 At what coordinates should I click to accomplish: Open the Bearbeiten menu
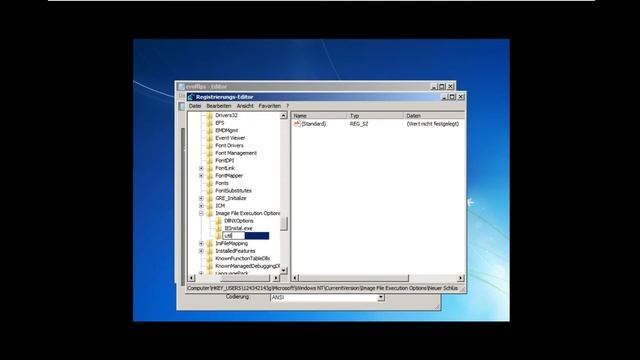pyautogui.click(x=219, y=106)
